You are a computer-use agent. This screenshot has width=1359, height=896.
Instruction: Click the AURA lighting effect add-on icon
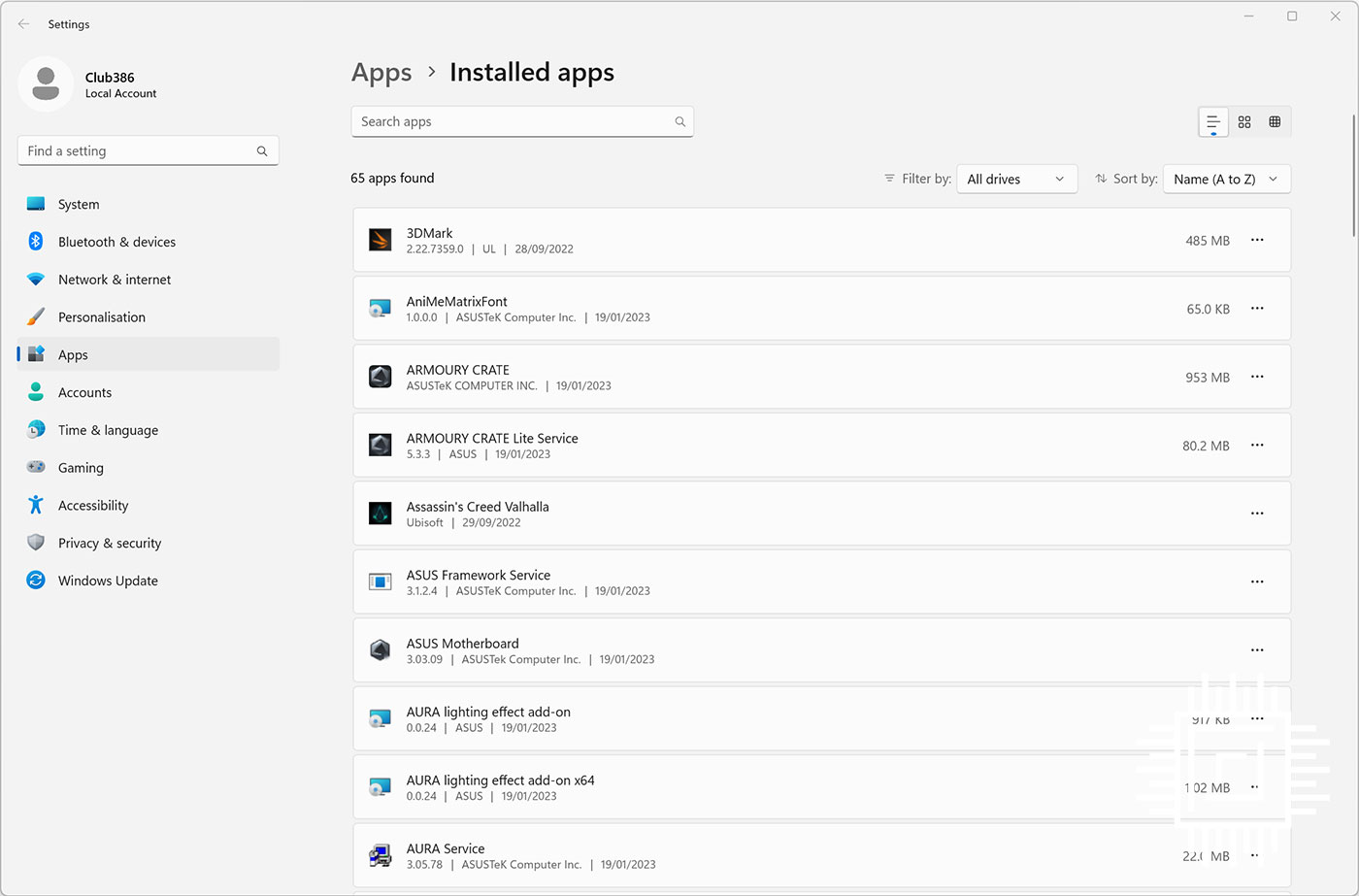pos(380,718)
